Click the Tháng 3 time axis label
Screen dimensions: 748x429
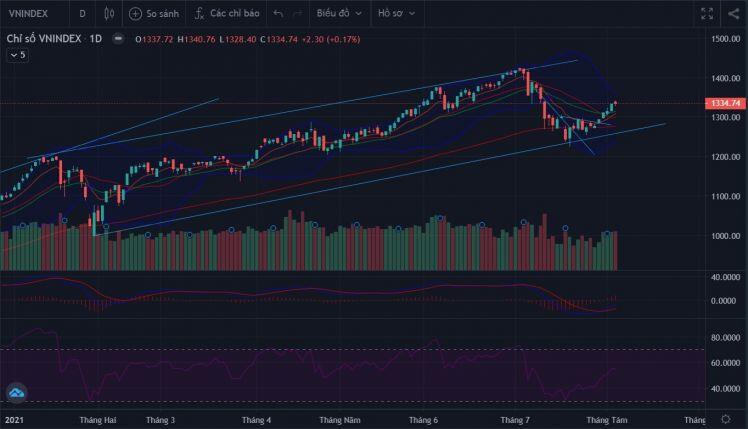pyautogui.click(x=160, y=420)
